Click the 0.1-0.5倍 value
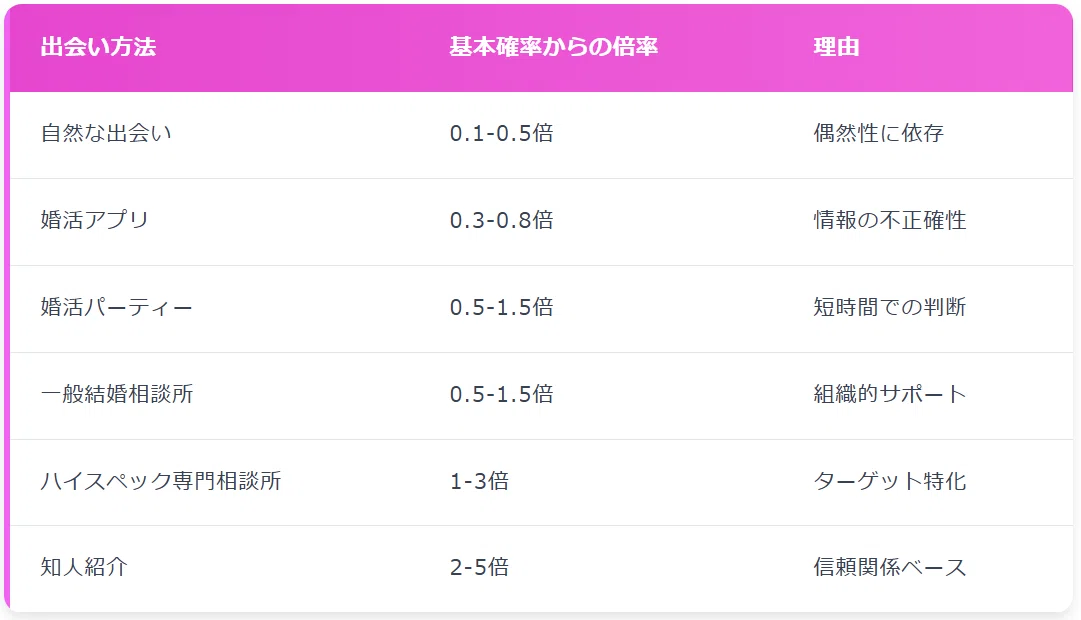Image resolution: width=1081 pixels, height=620 pixels. (x=501, y=133)
